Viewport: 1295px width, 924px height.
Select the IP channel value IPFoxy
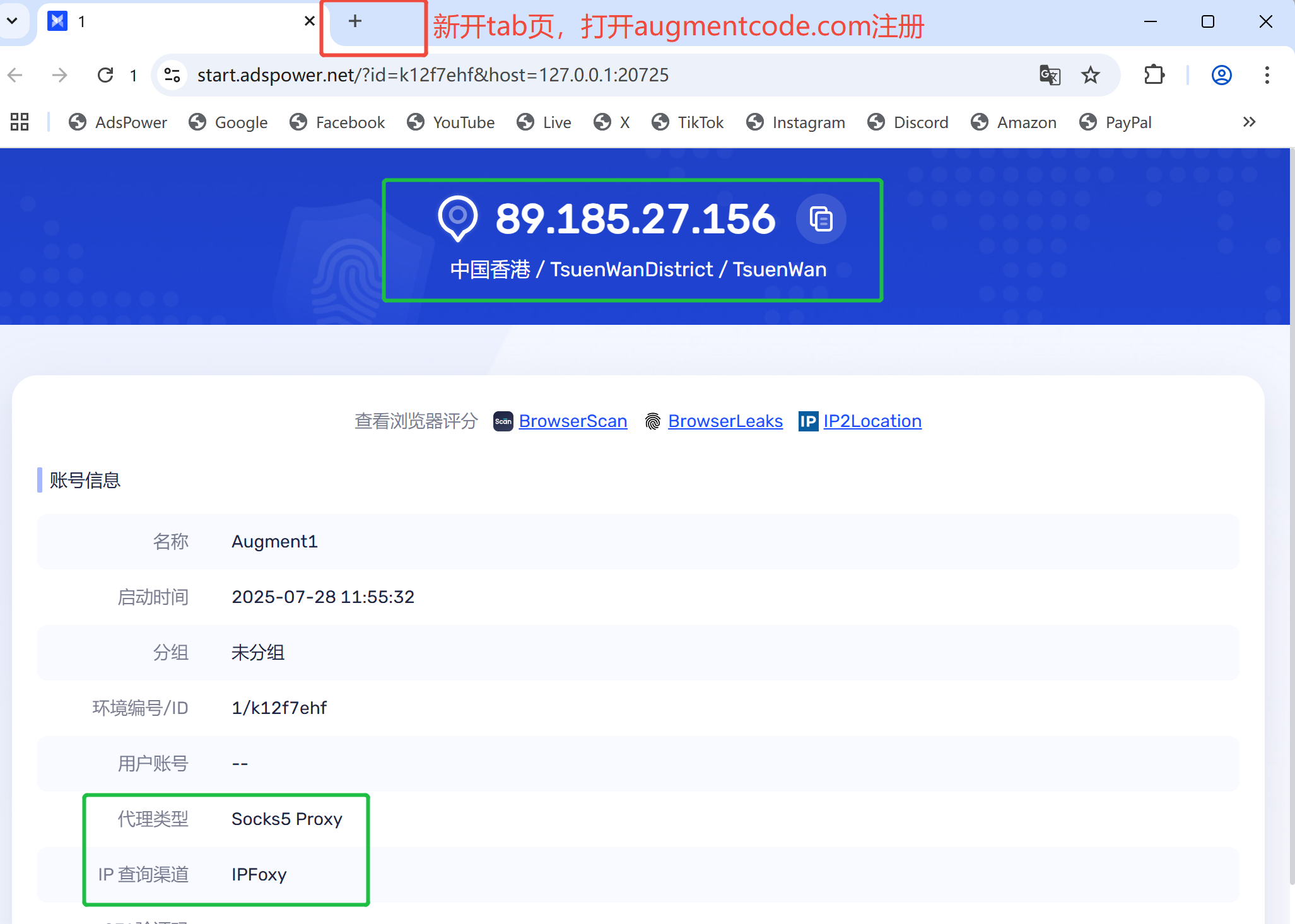coord(259,874)
